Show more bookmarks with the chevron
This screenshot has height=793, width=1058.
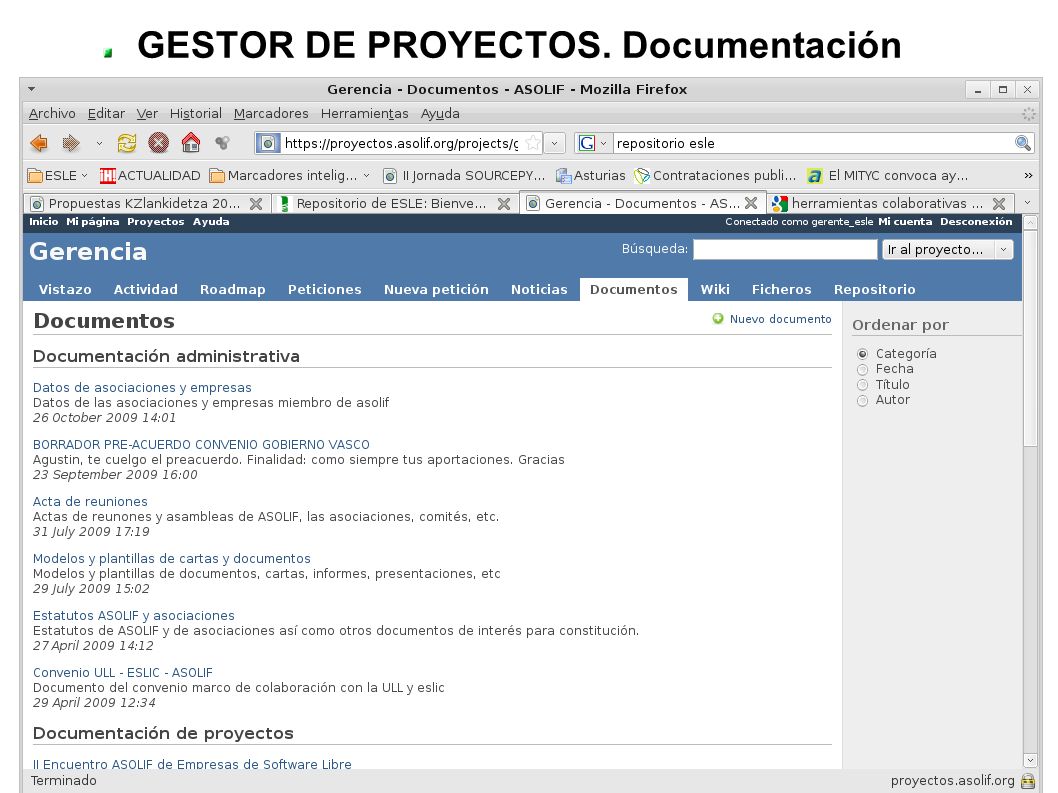tap(1028, 175)
